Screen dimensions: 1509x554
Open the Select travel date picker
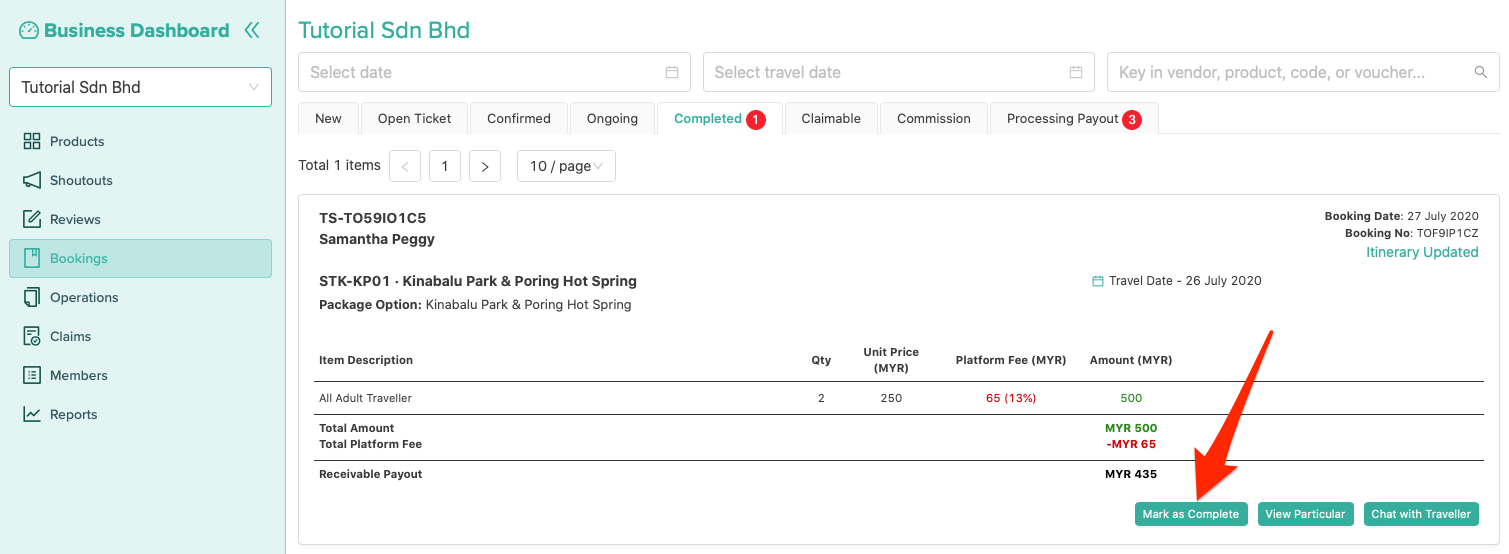[x=898, y=72]
